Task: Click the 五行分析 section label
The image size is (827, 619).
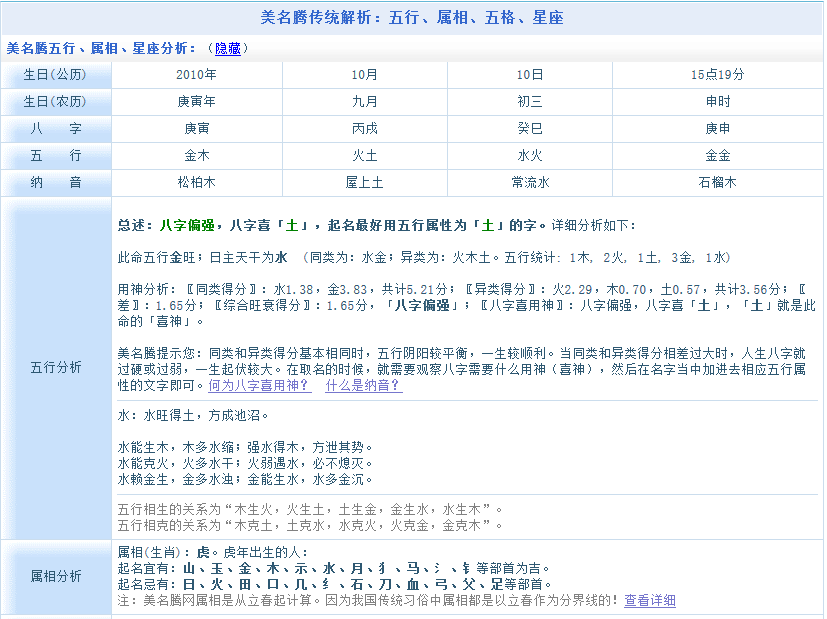Action: click(x=56, y=367)
